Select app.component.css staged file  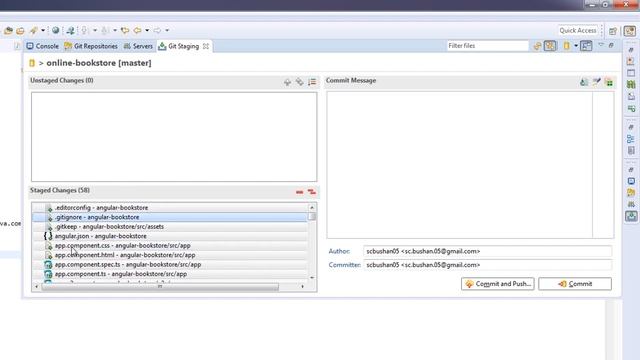[x=170, y=246]
